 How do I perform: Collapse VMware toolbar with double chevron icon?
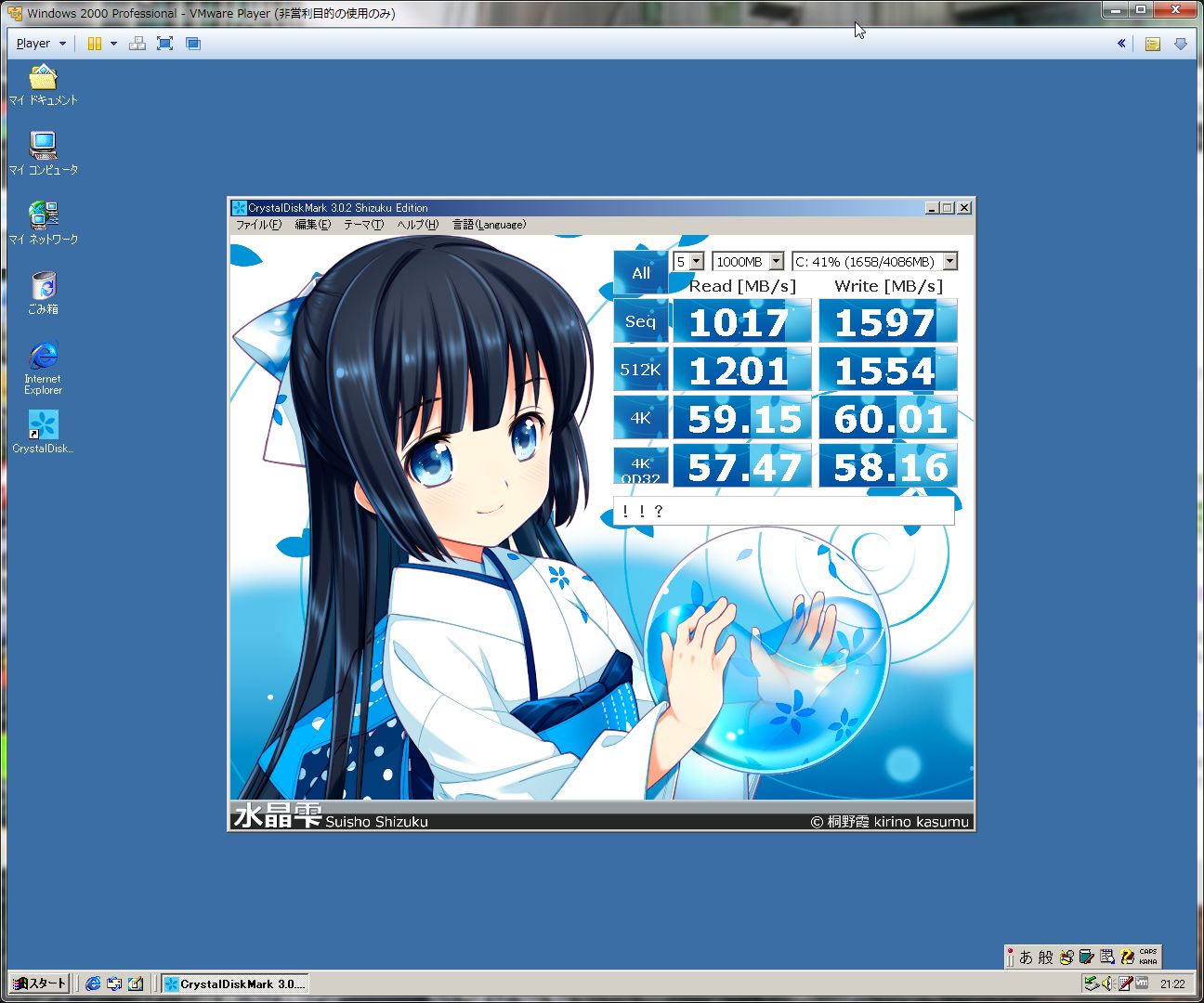[1121, 44]
